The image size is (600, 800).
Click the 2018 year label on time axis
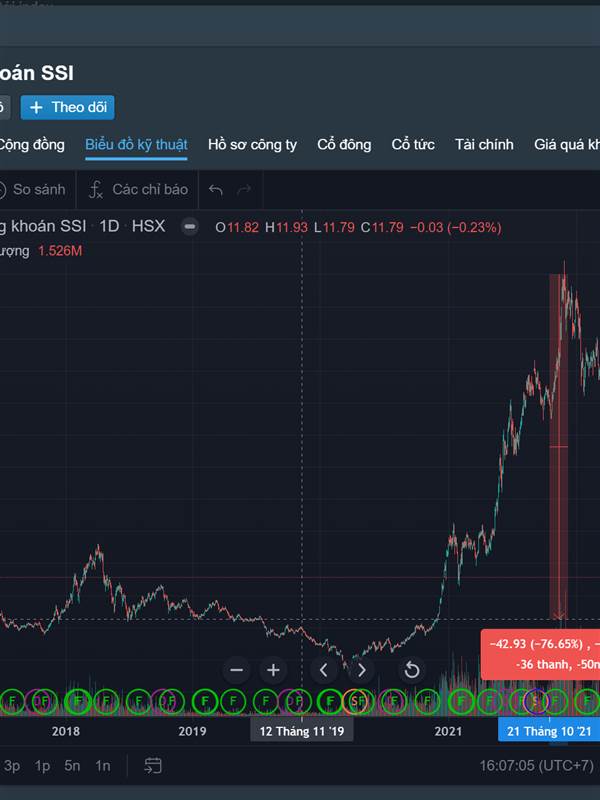click(66, 731)
